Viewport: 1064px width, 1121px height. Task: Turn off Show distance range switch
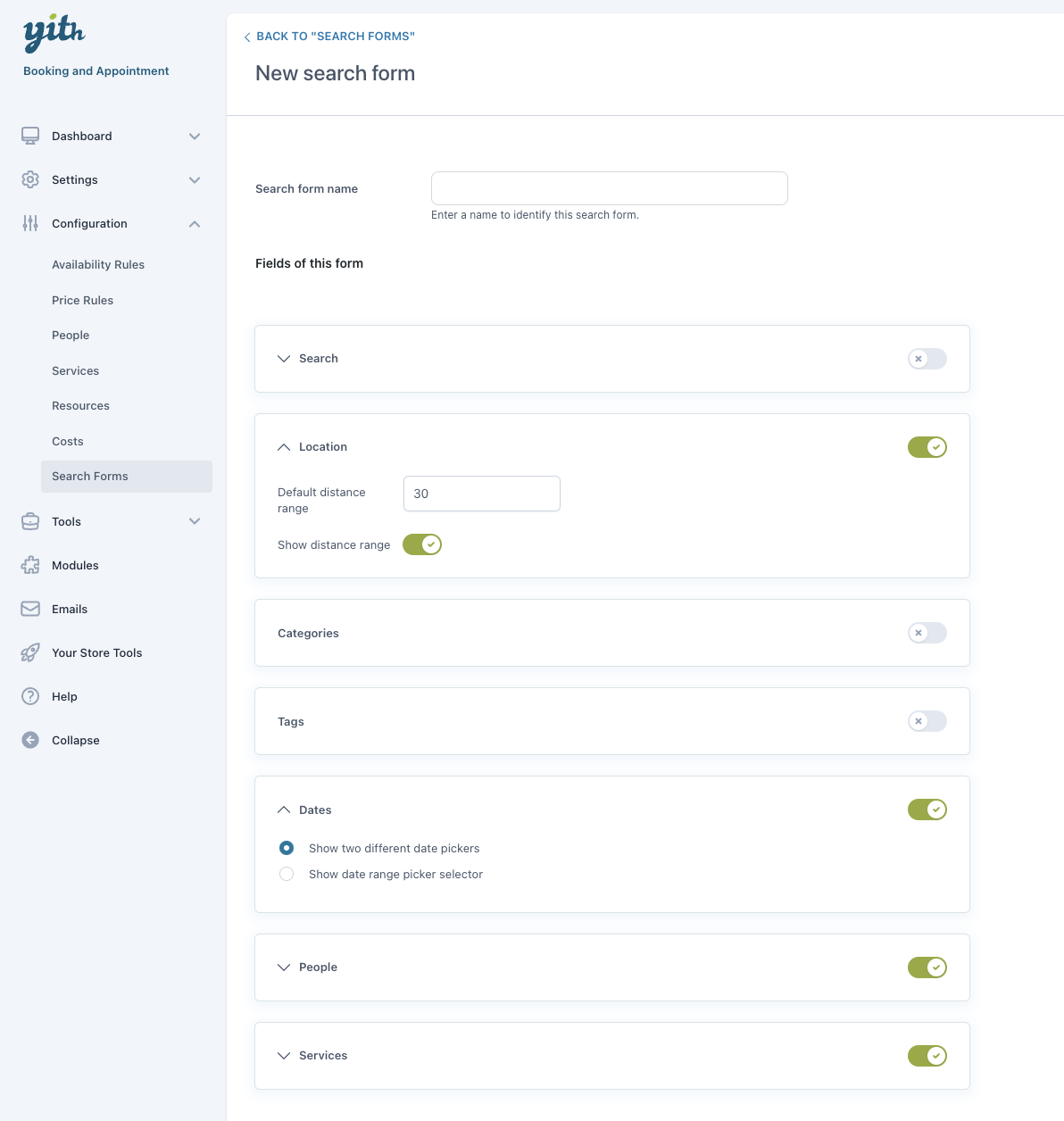tap(422, 544)
